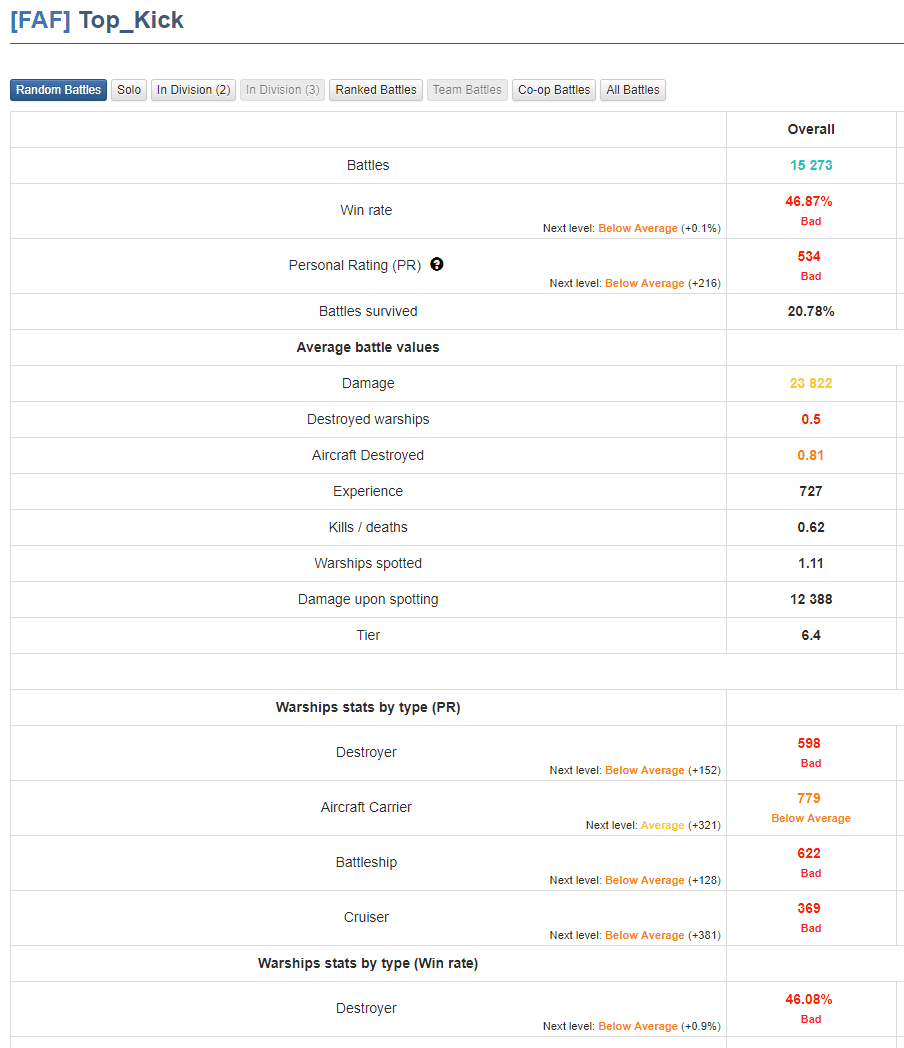Click the Top_Kick player name heading

(131, 20)
